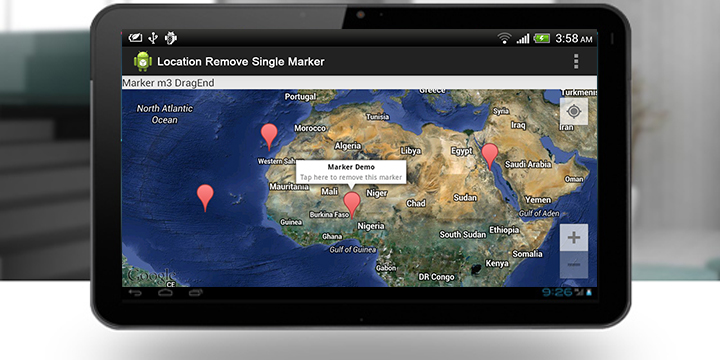Tap the green Android app icon

[143, 61]
